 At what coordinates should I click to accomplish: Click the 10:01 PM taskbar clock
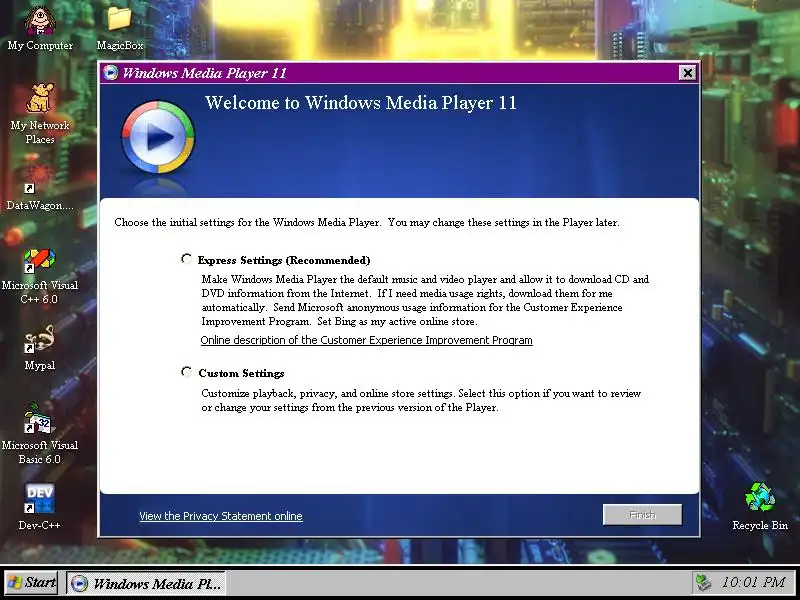[753, 582]
